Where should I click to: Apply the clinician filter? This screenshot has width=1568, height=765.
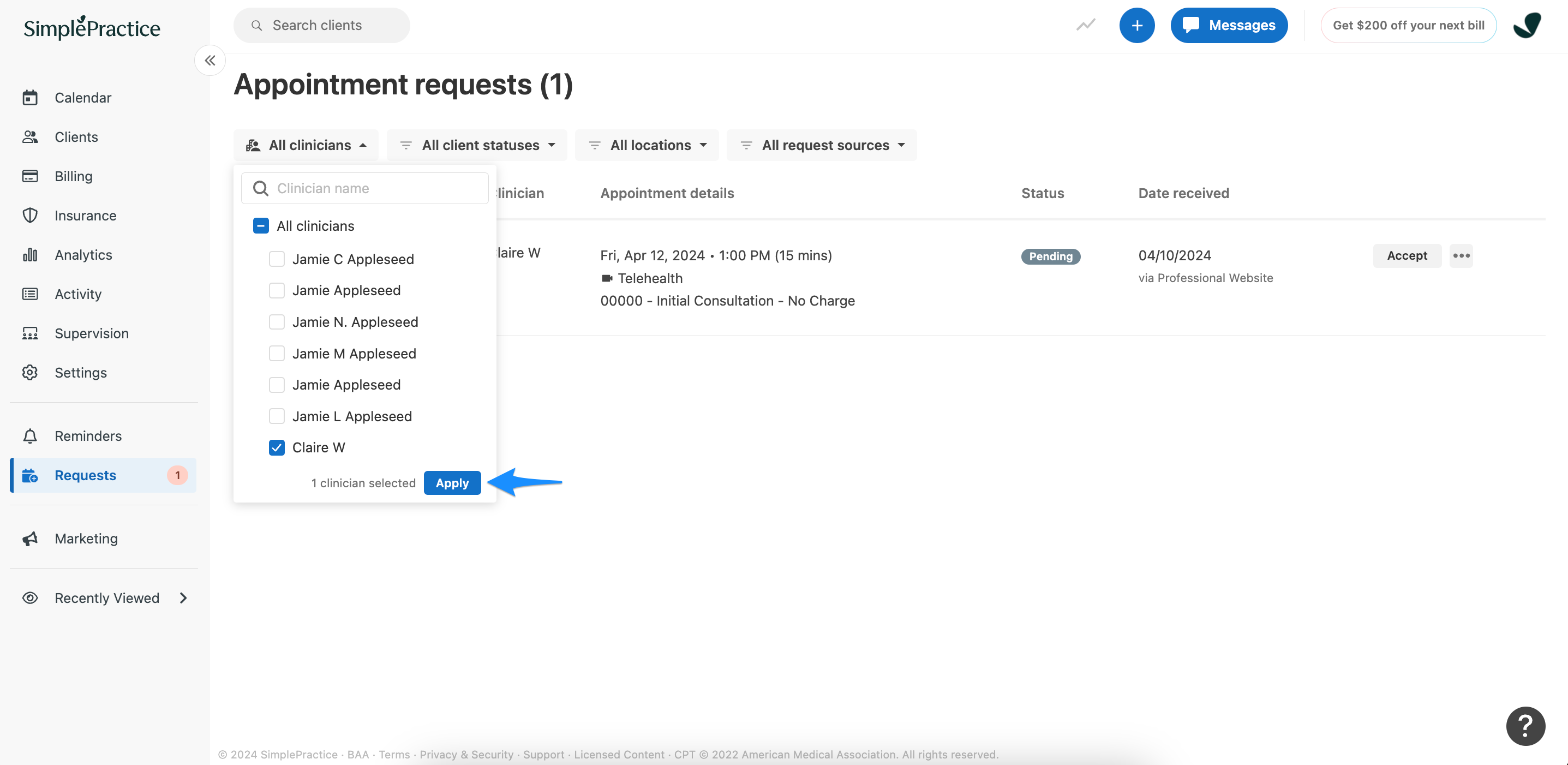pyautogui.click(x=452, y=482)
